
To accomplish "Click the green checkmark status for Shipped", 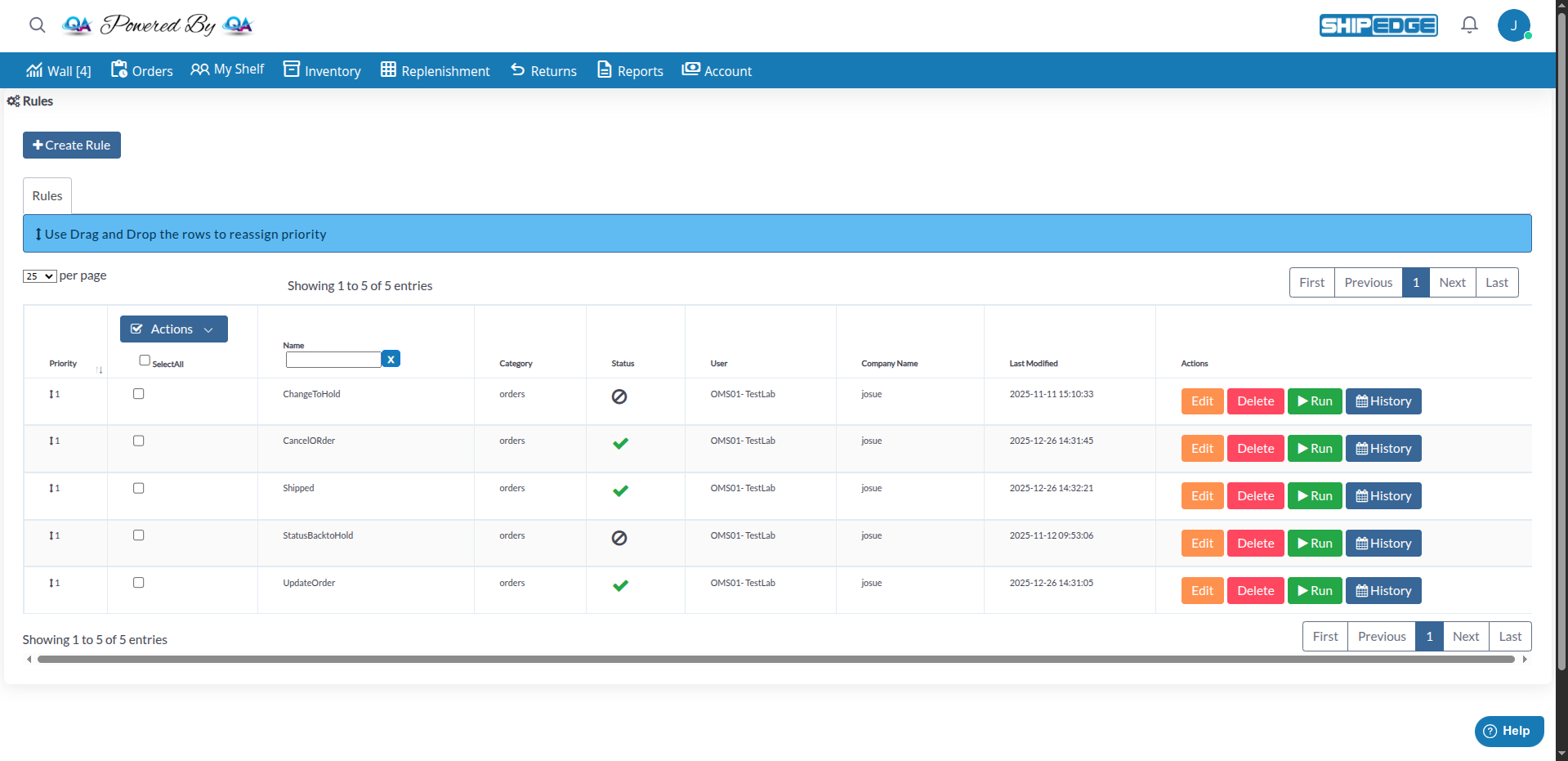I will pos(620,491).
